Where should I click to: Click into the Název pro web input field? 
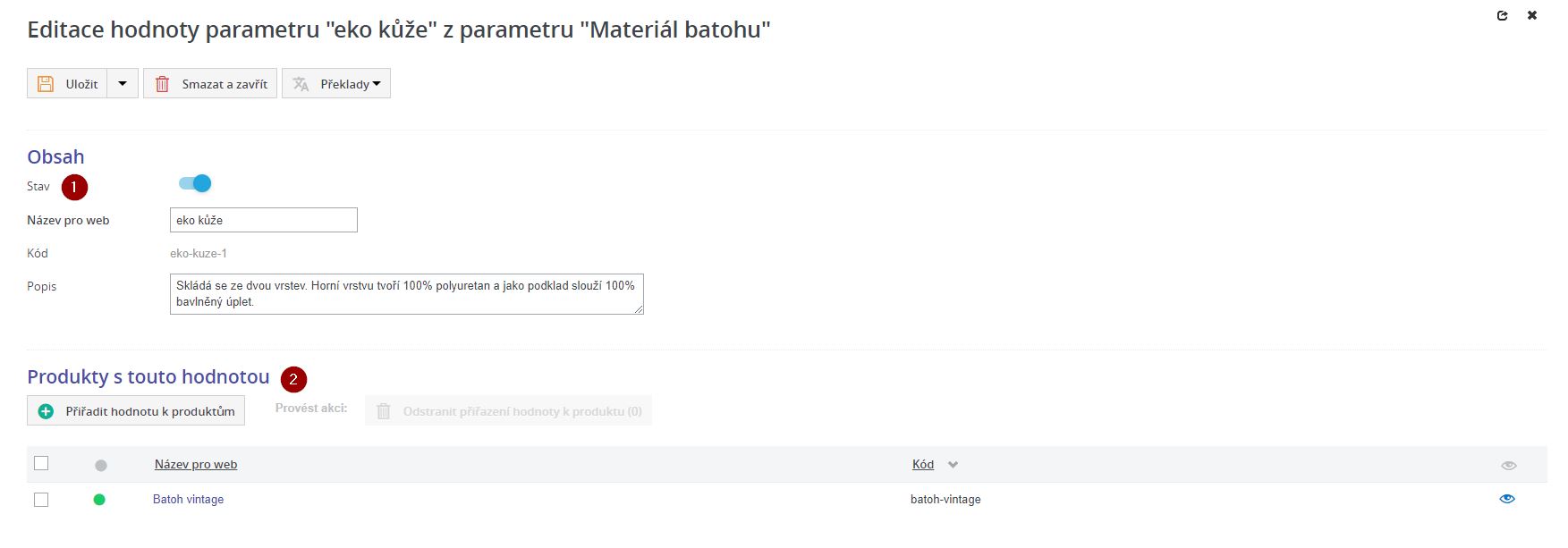coord(264,220)
